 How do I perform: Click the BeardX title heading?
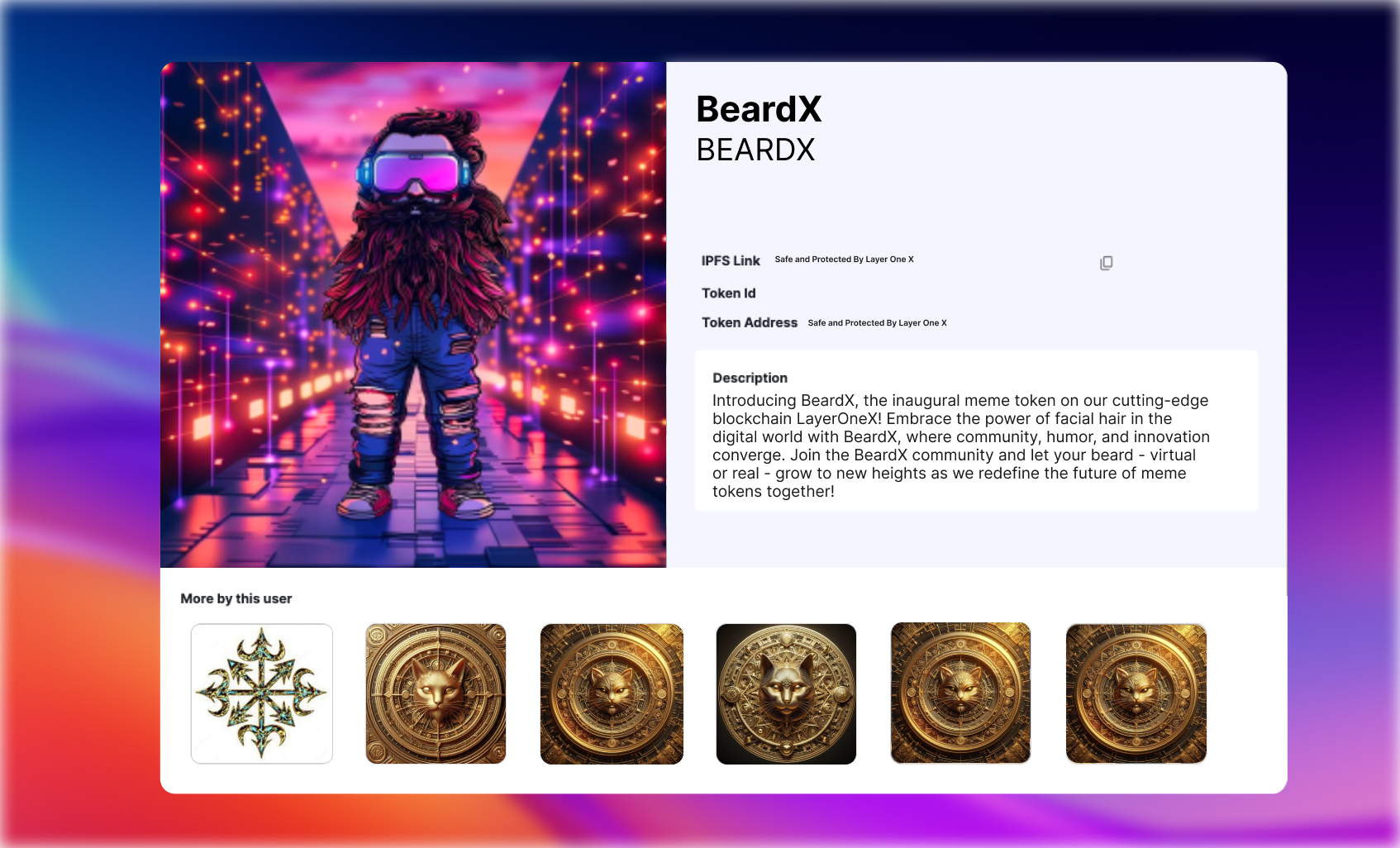pos(759,109)
